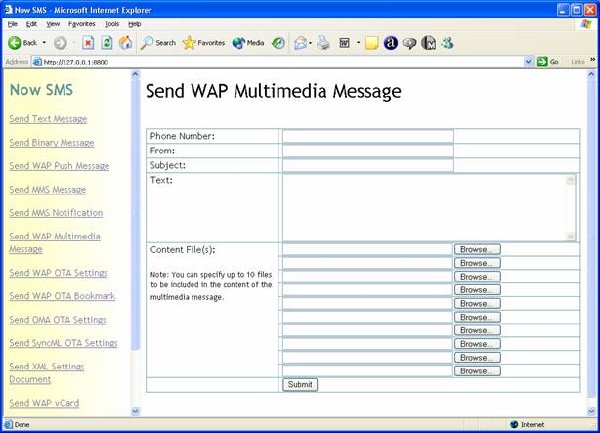The height and width of the screenshot is (433, 600).
Task: Click the yellow note toolbar icon
Action: tap(372, 43)
